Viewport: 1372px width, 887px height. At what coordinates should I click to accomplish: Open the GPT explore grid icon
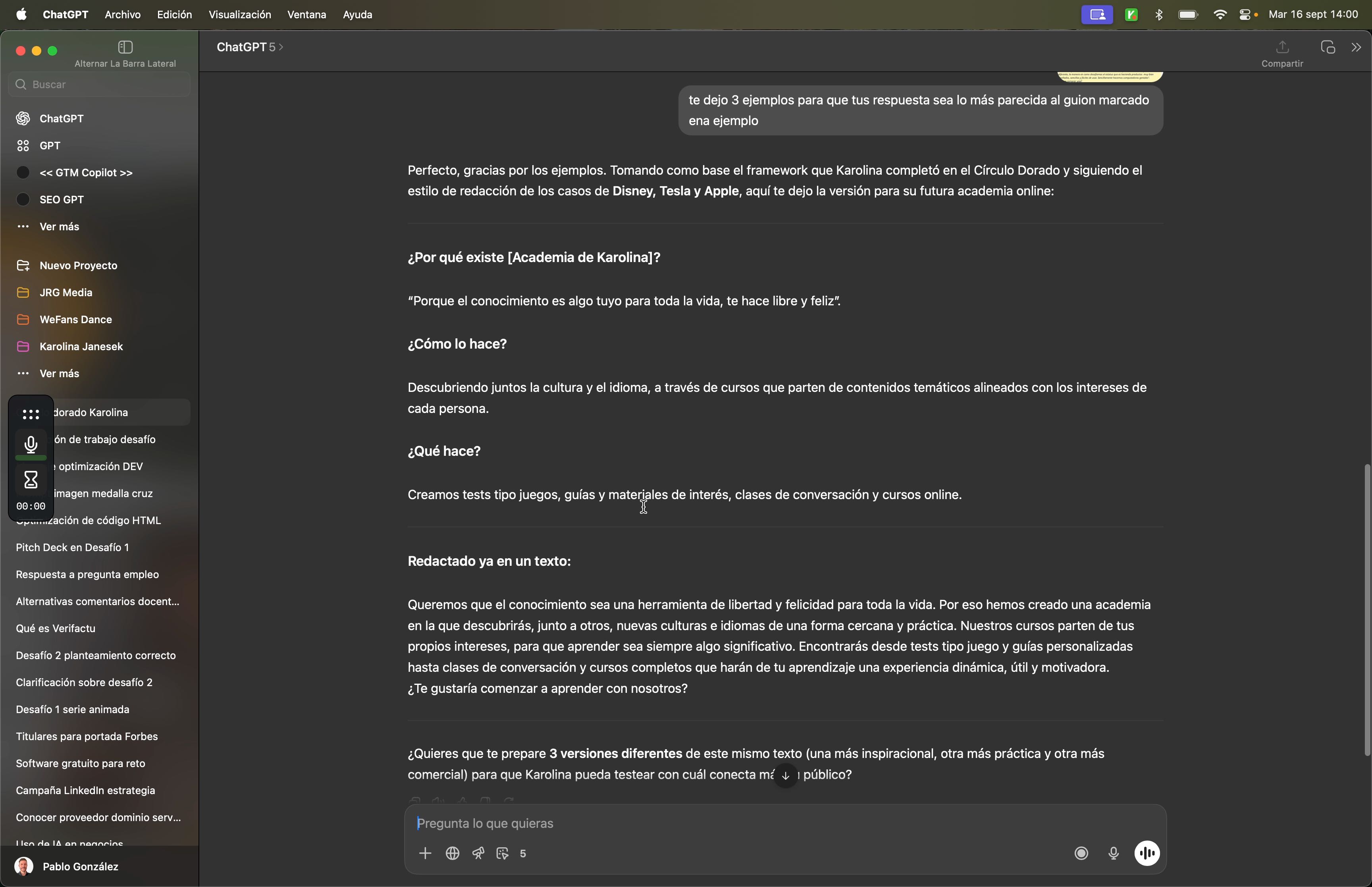pos(23,146)
